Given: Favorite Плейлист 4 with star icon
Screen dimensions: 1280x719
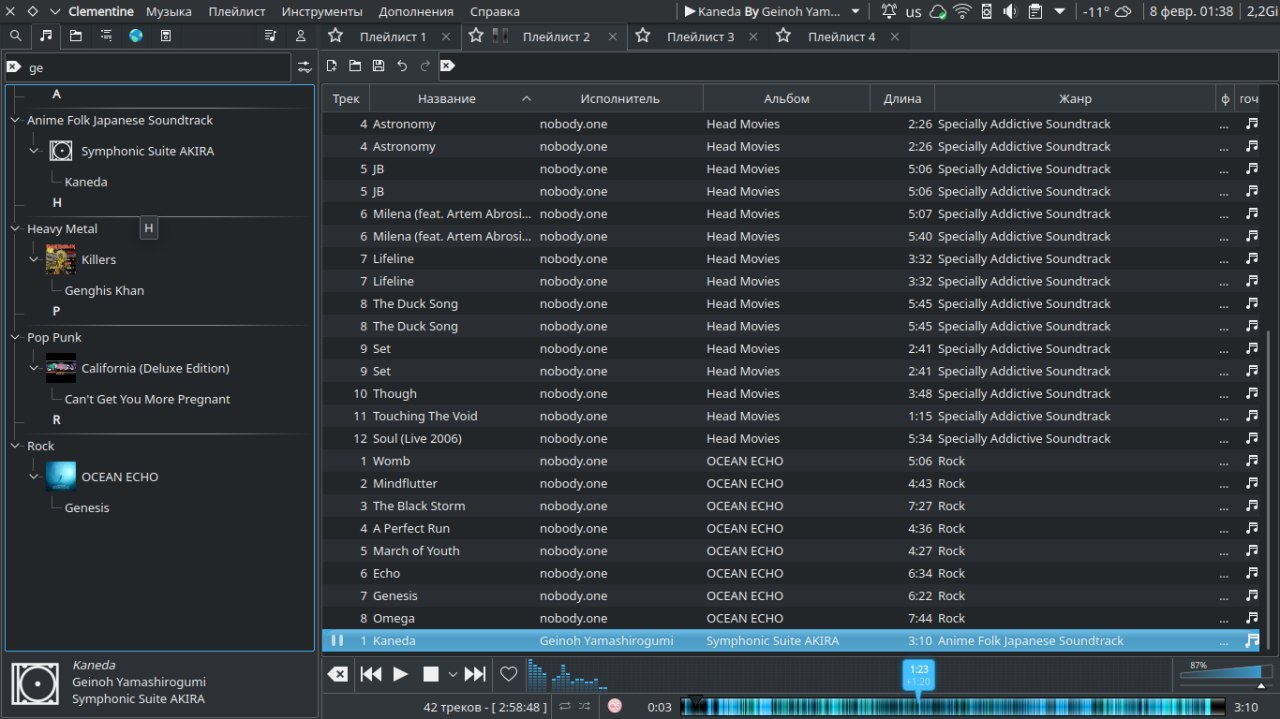Looking at the screenshot, I should [784, 36].
